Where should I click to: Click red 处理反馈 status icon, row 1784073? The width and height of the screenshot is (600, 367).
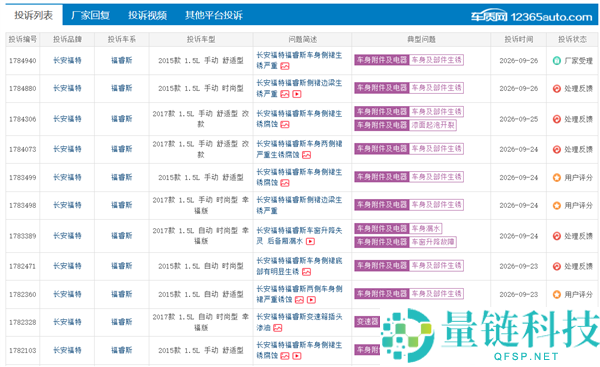click(557, 149)
